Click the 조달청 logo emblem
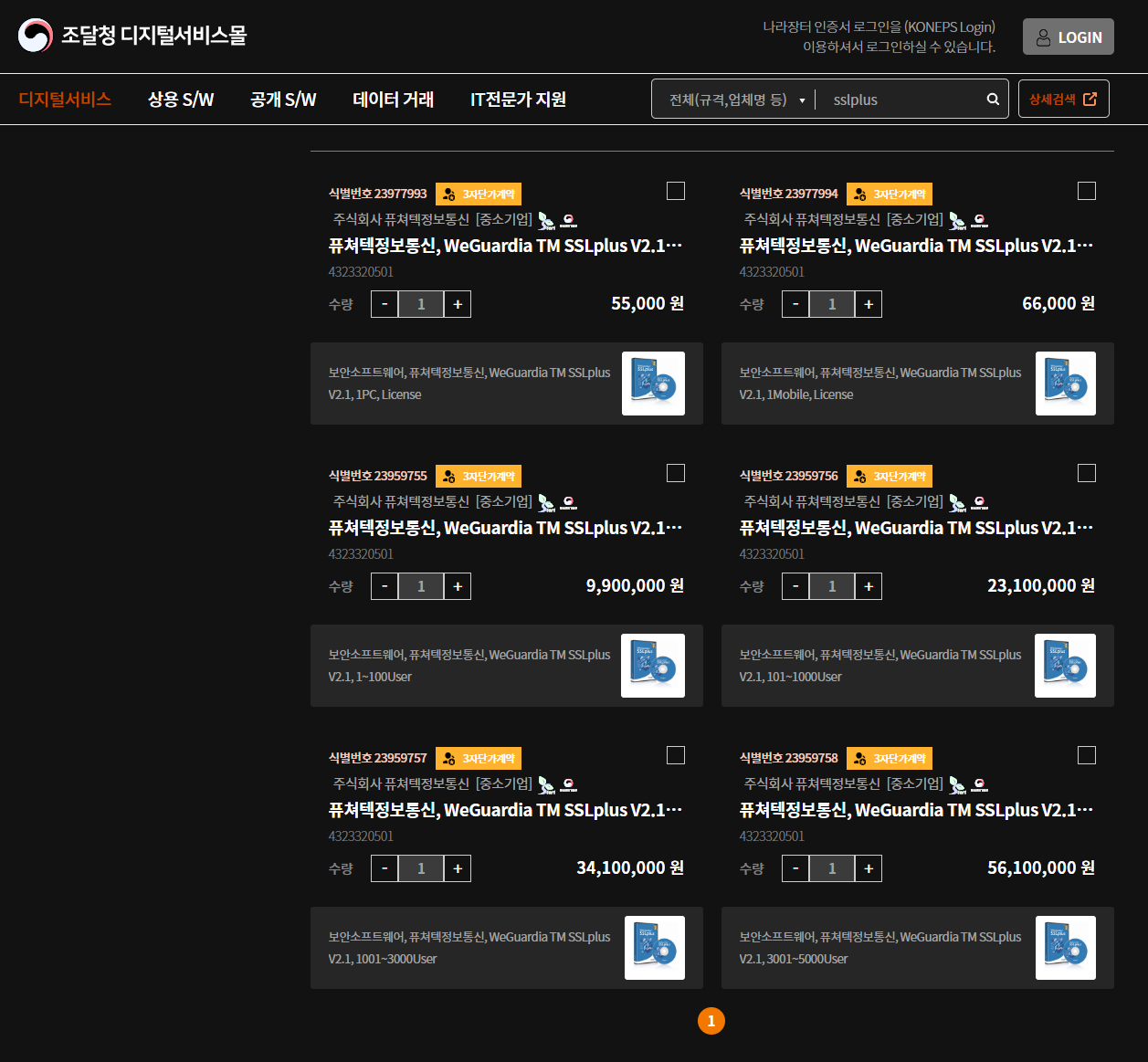Viewport: 1148px width, 1062px height. point(36,36)
